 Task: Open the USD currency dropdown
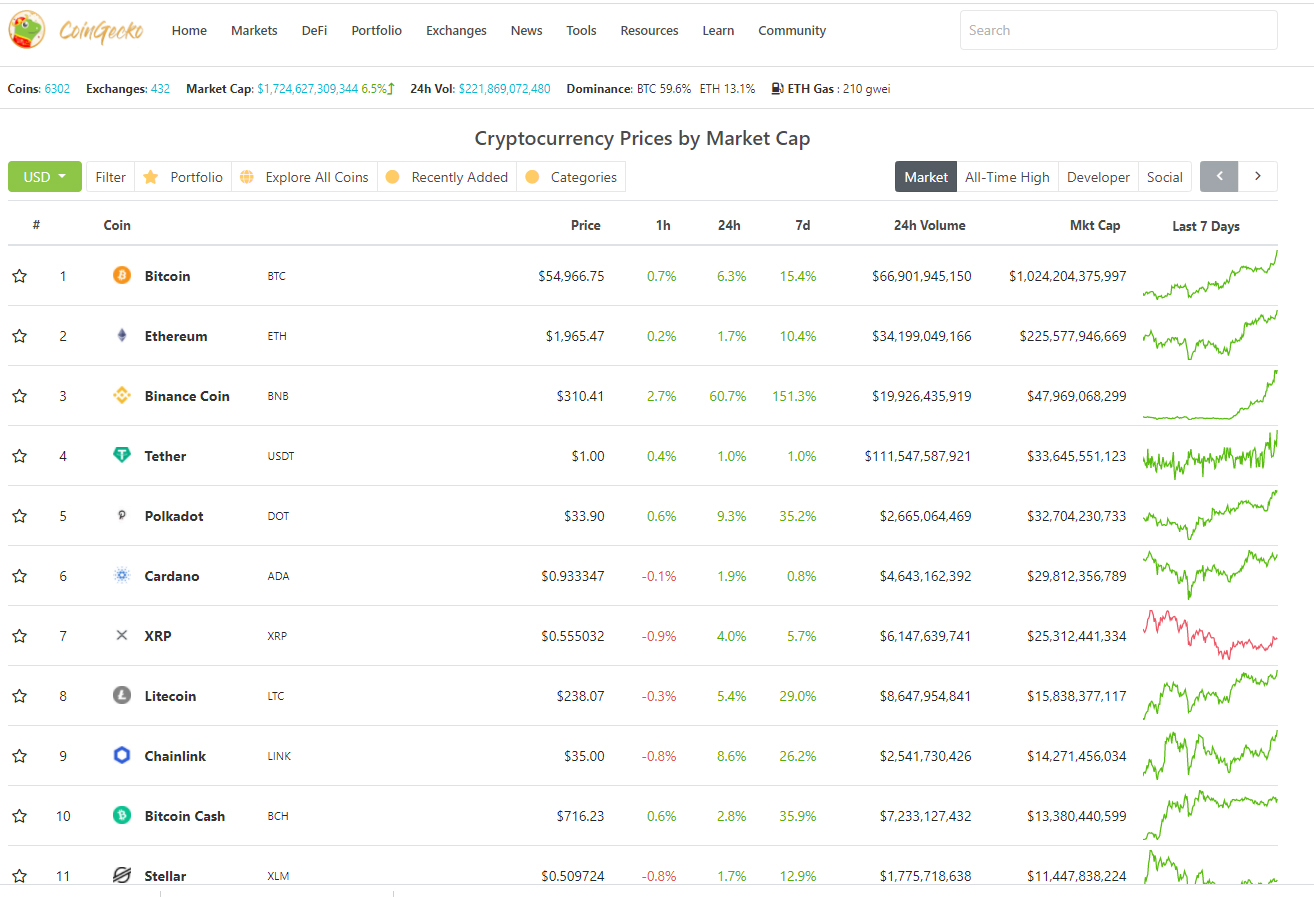pos(45,177)
